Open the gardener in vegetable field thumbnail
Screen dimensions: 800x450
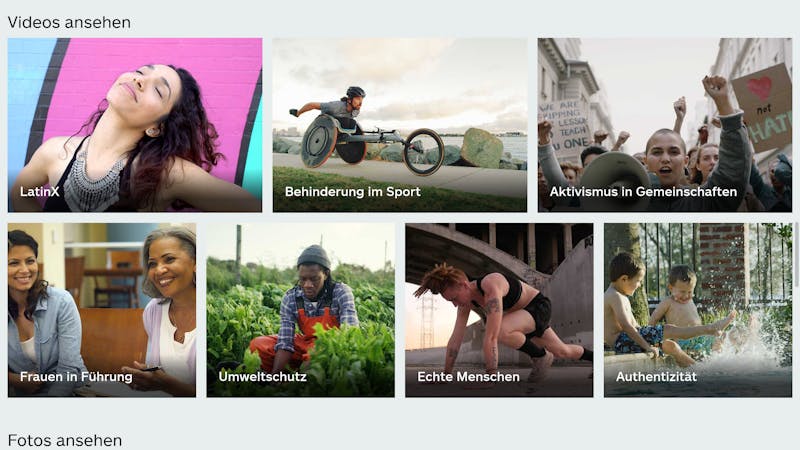click(301, 310)
